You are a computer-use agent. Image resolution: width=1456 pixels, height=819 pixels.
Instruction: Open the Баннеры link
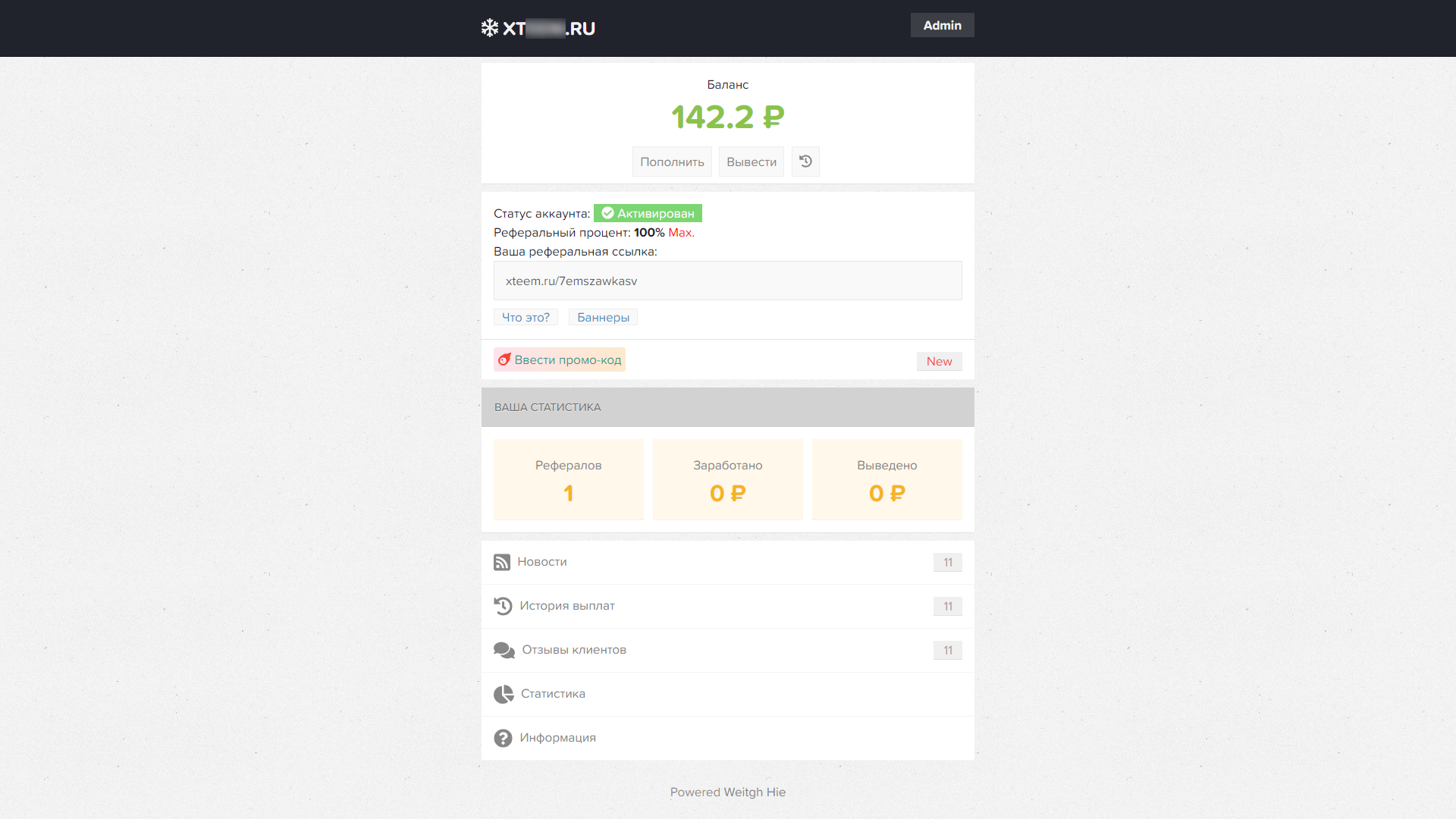(603, 317)
